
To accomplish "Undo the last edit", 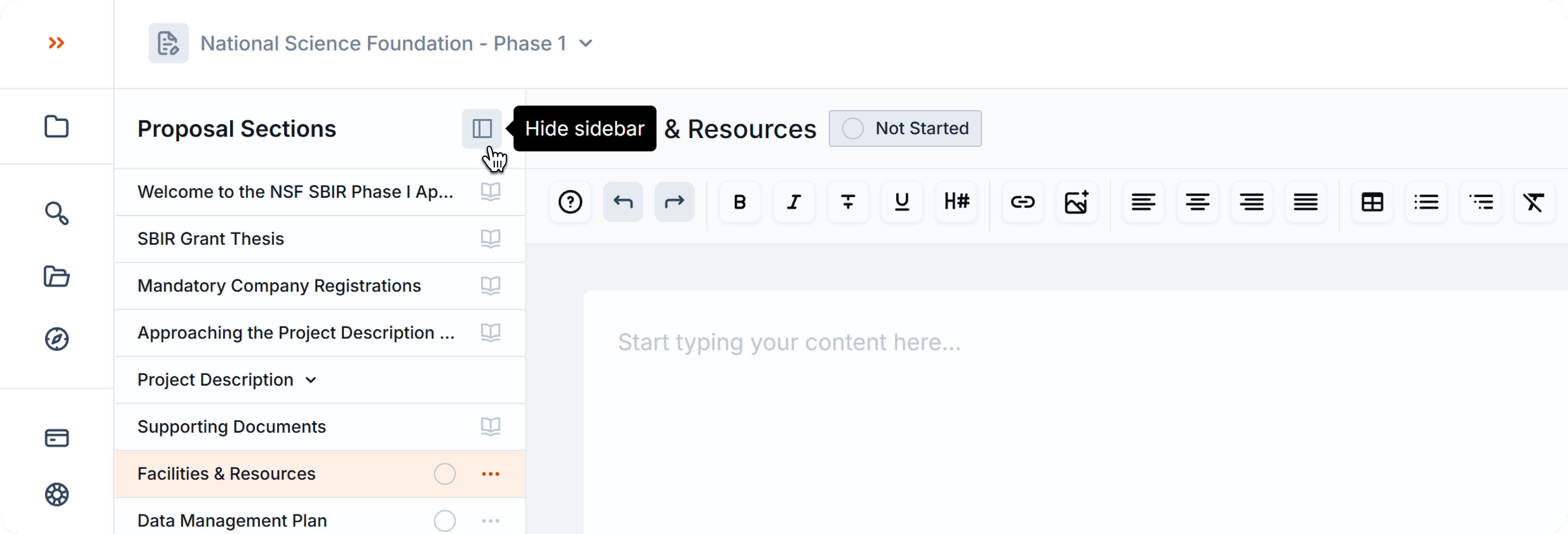I will (623, 202).
